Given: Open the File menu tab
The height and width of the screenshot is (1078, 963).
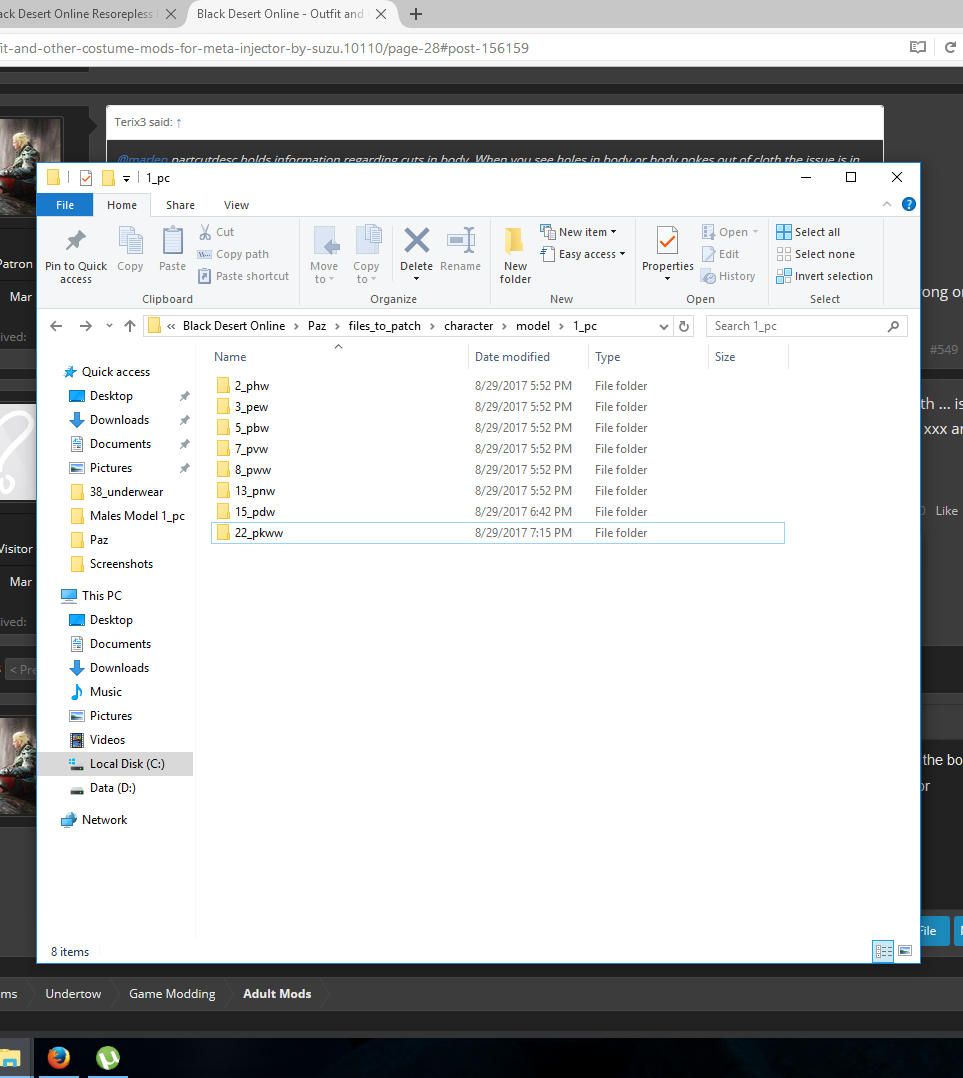Looking at the screenshot, I should pos(65,205).
